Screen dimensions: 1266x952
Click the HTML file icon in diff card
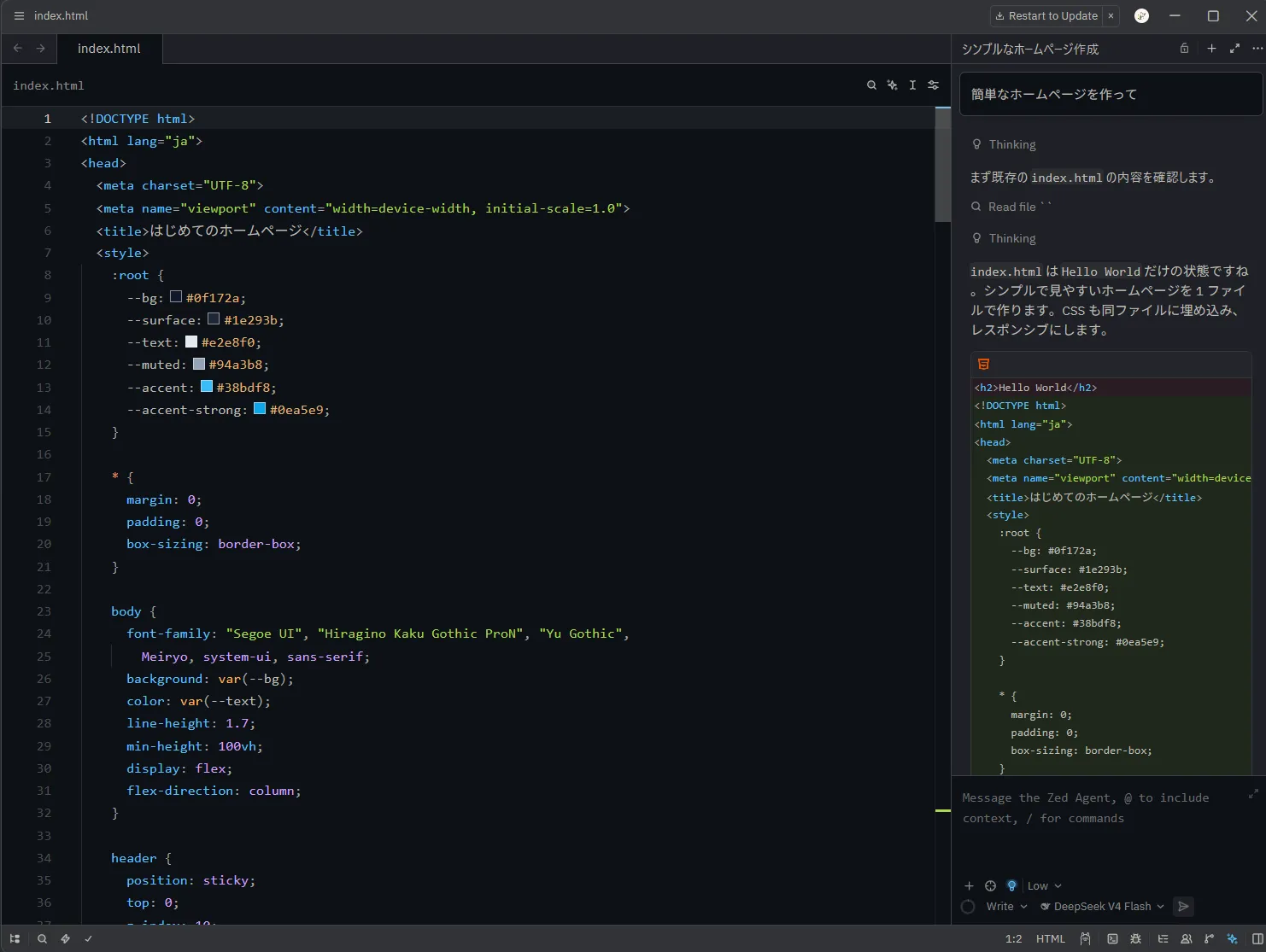click(983, 364)
